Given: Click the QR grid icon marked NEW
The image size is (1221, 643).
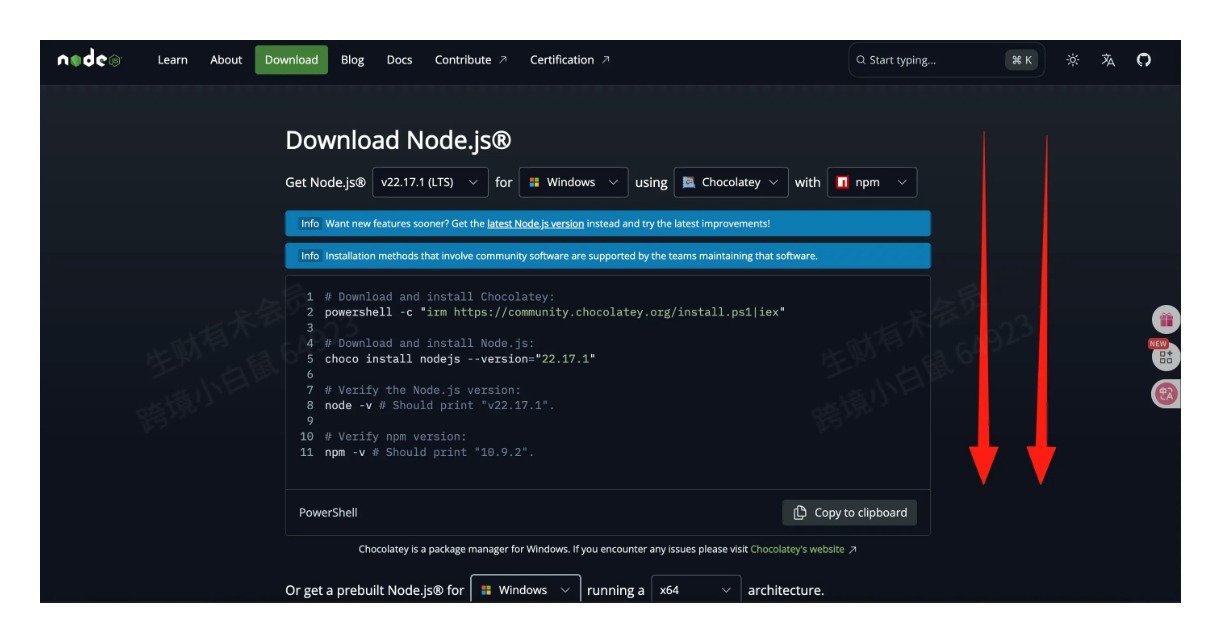Looking at the screenshot, I should click(1166, 357).
